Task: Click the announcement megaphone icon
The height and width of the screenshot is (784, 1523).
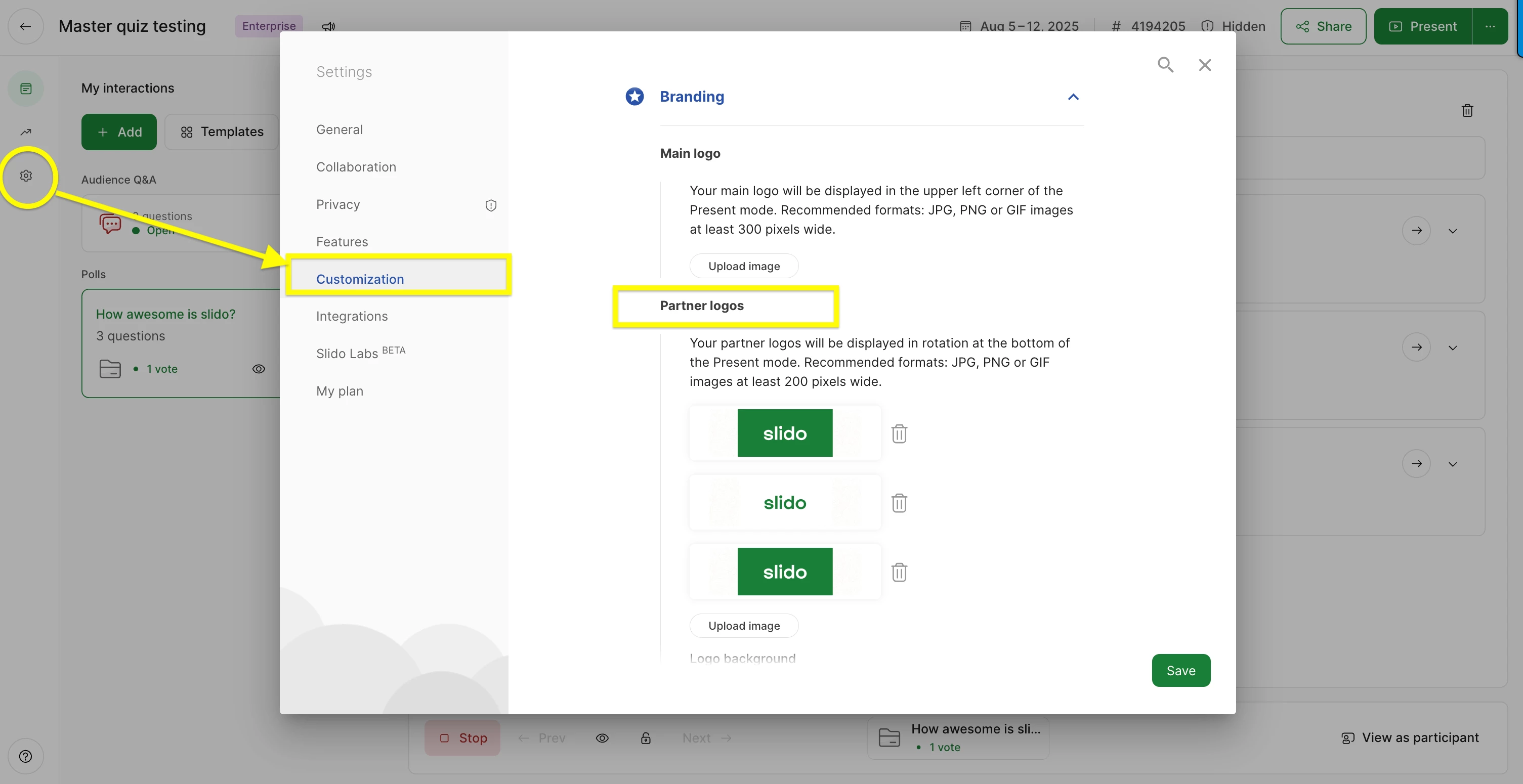Action: click(329, 27)
